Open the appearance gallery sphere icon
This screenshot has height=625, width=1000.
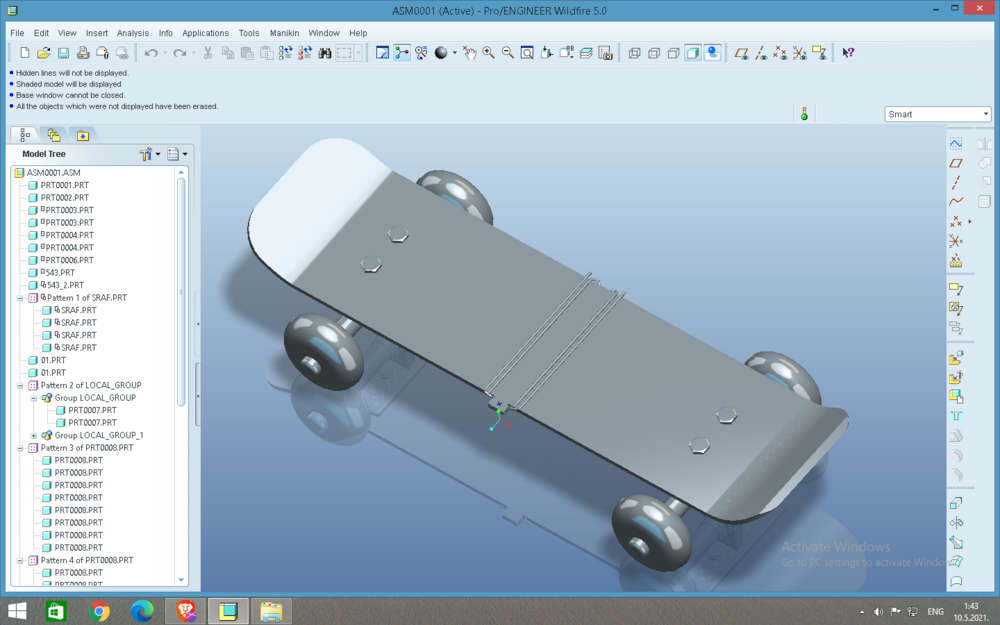click(441, 53)
